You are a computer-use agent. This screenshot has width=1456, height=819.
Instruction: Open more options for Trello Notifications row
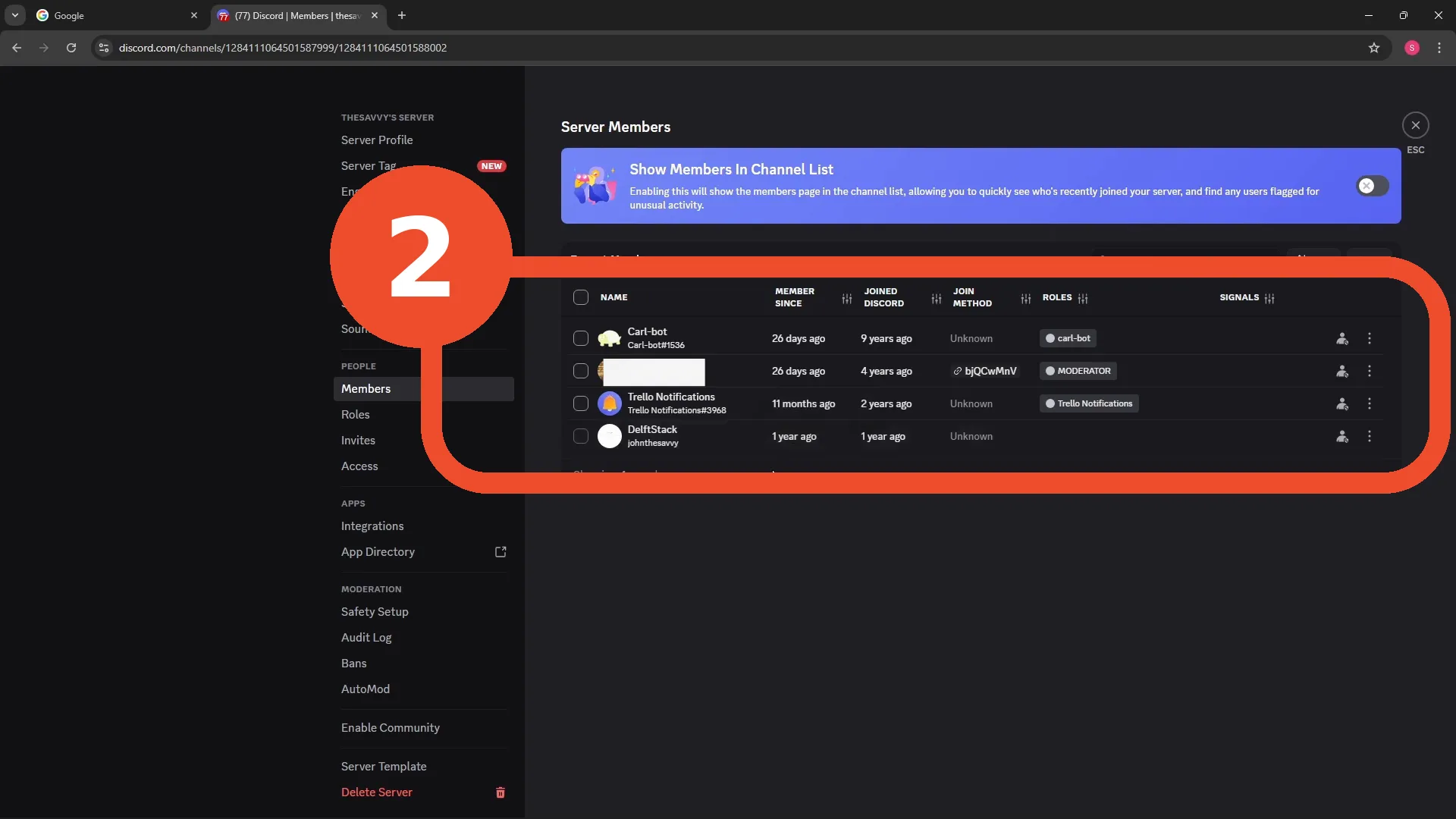tap(1370, 404)
